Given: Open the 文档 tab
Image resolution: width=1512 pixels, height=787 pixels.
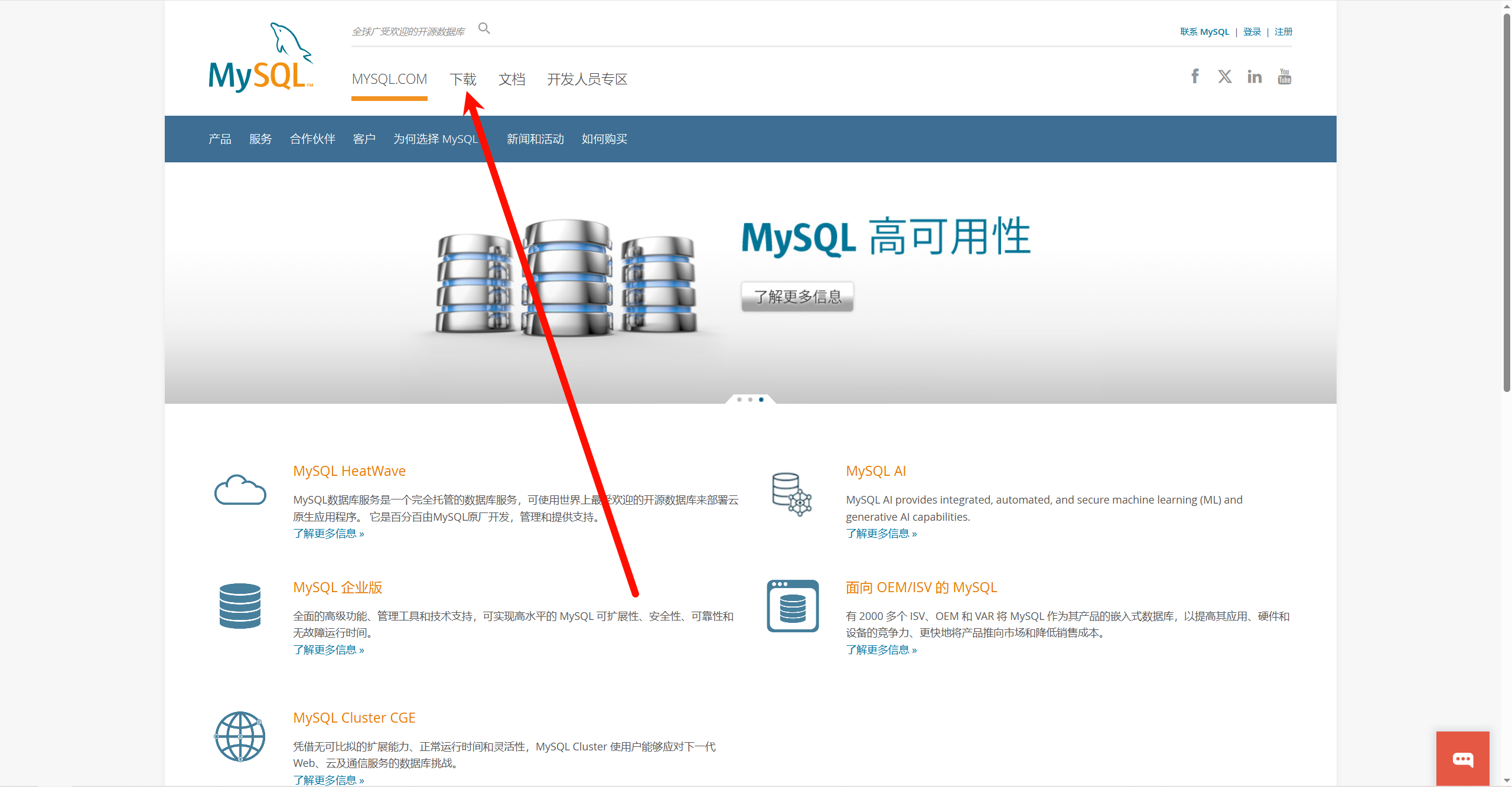Looking at the screenshot, I should (x=511, y=79).
